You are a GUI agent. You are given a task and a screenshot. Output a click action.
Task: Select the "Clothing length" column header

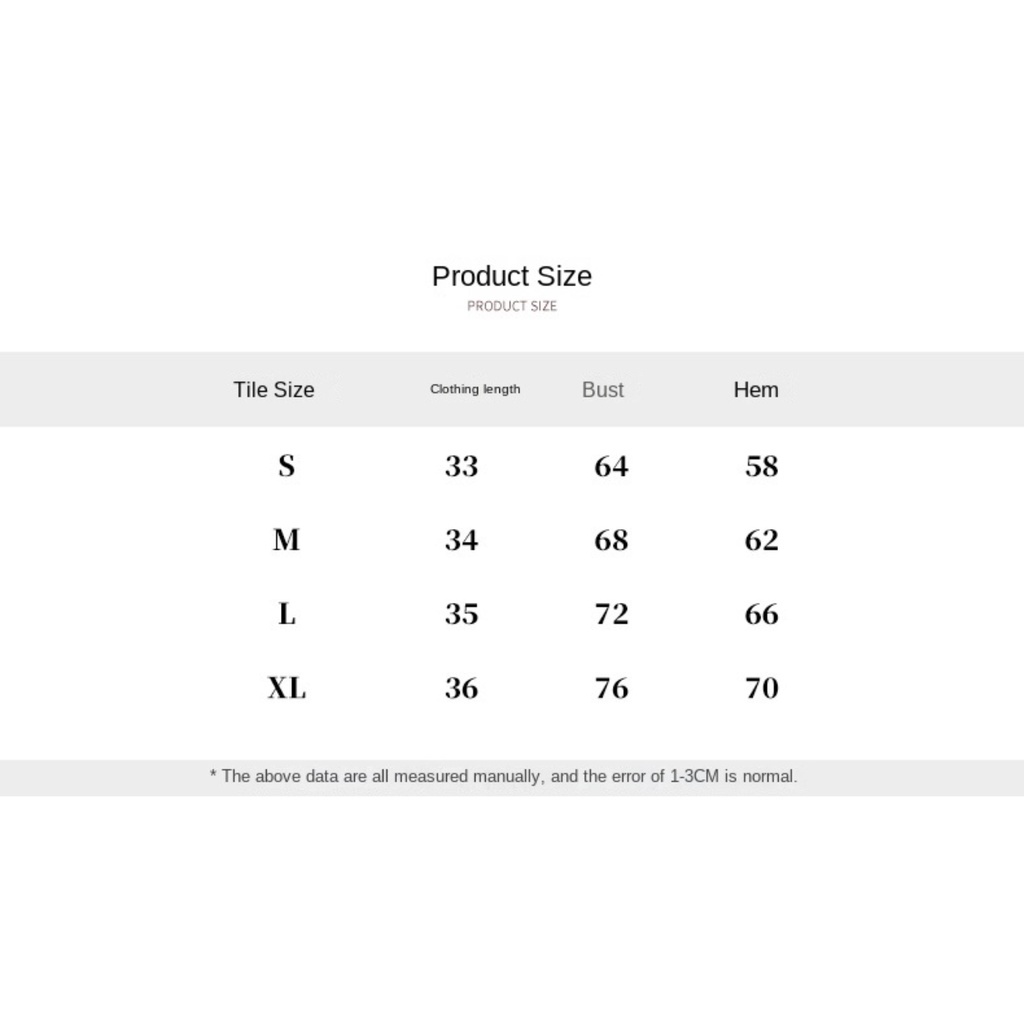pyautogui.click(x=475, y=390)
